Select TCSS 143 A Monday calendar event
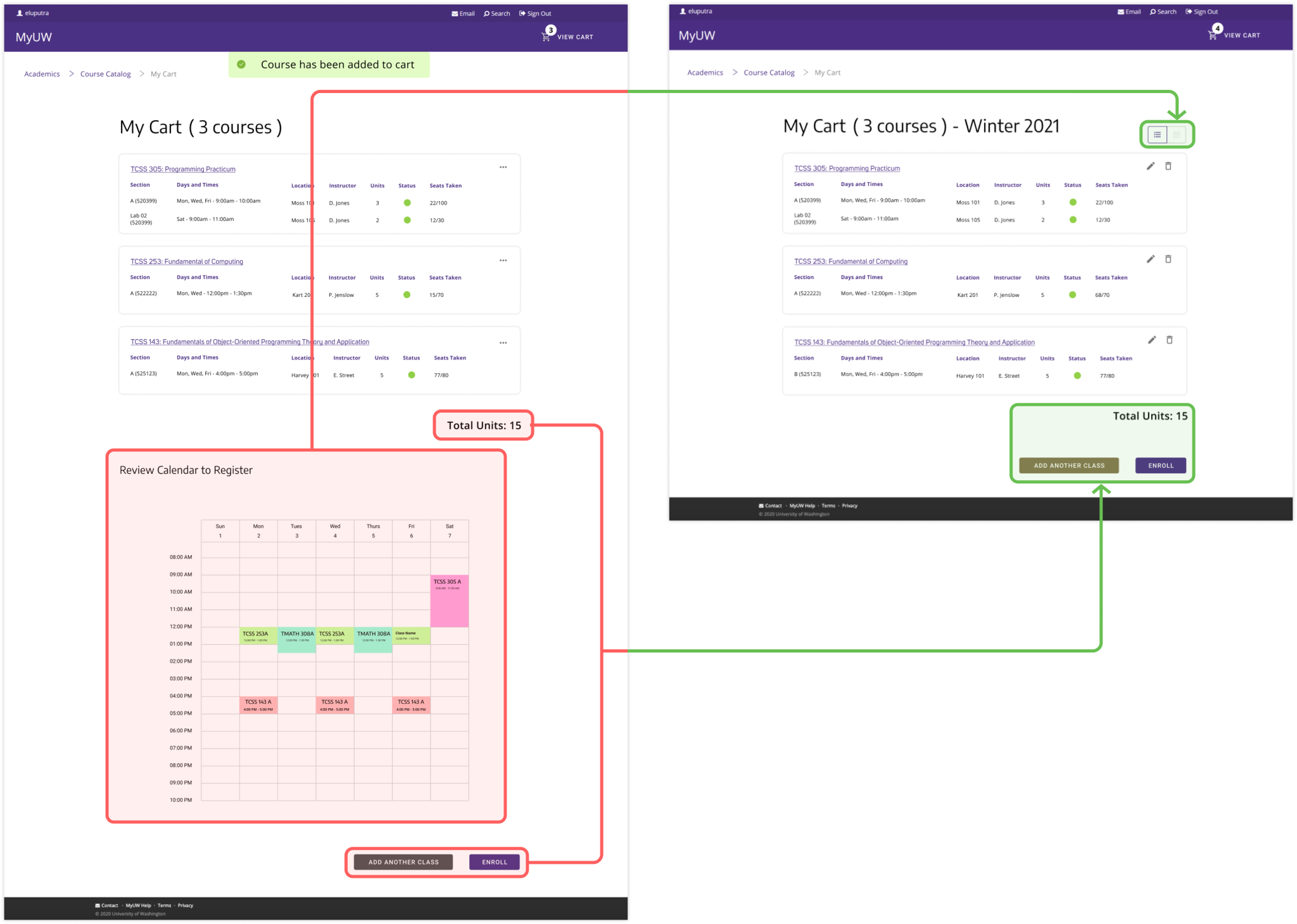1297x924 pixels. [258, 705]
